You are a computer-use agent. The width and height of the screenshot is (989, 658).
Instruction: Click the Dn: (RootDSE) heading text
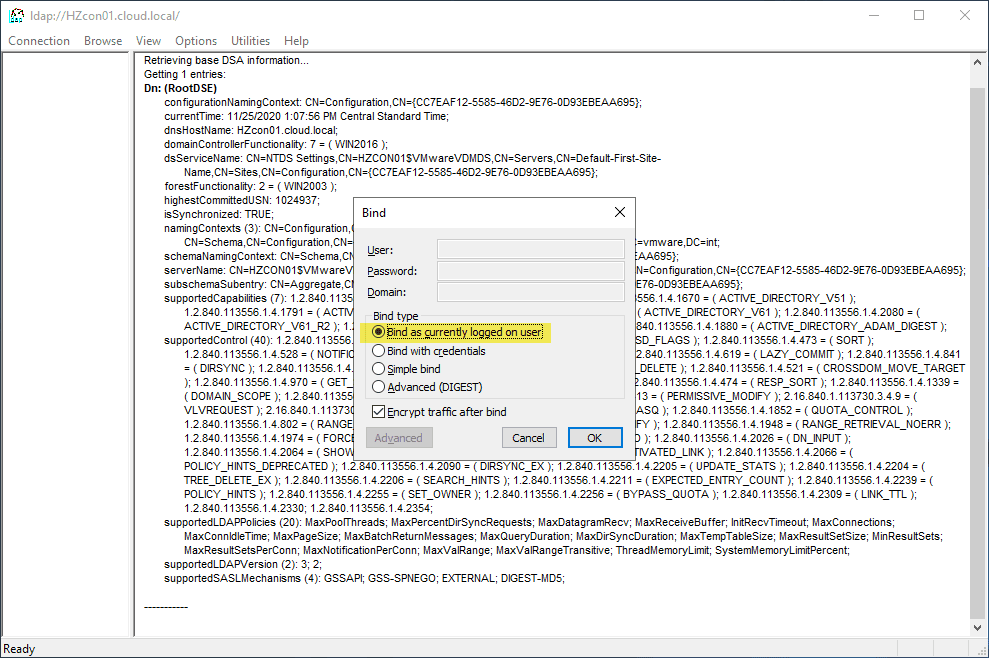[180, 88]
